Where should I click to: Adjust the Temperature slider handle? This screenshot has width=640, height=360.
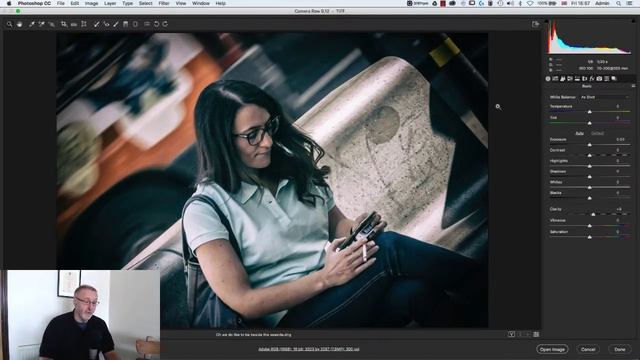(x=589, y=111)
